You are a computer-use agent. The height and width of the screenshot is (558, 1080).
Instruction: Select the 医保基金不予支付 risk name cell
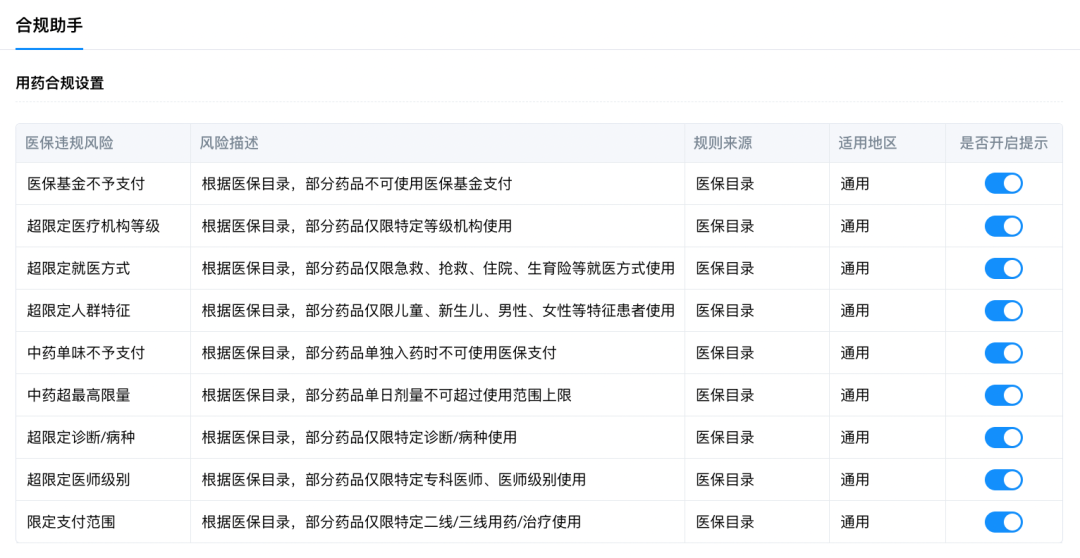86,184
